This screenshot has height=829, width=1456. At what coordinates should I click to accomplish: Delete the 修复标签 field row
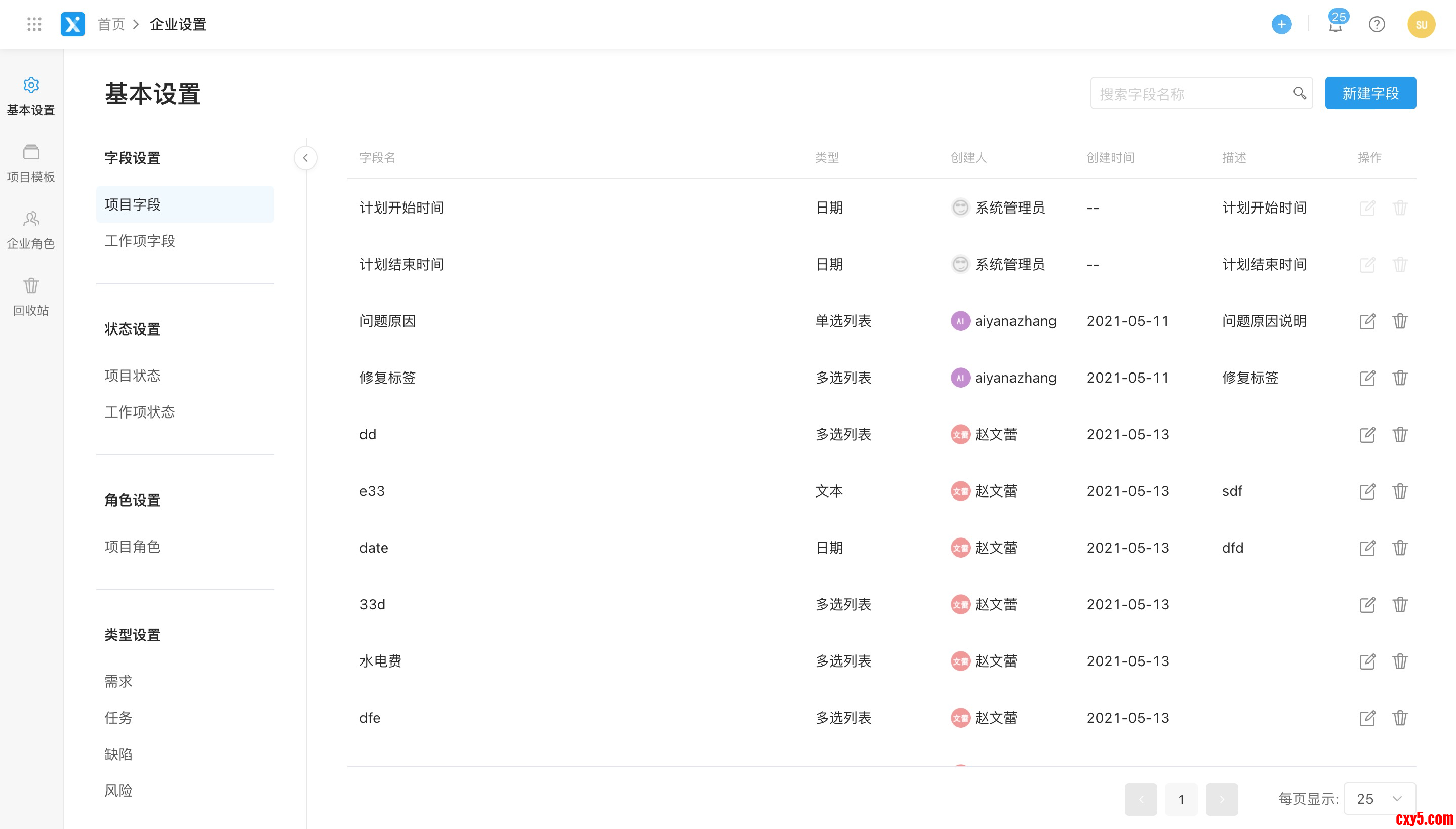point(1400,378)
